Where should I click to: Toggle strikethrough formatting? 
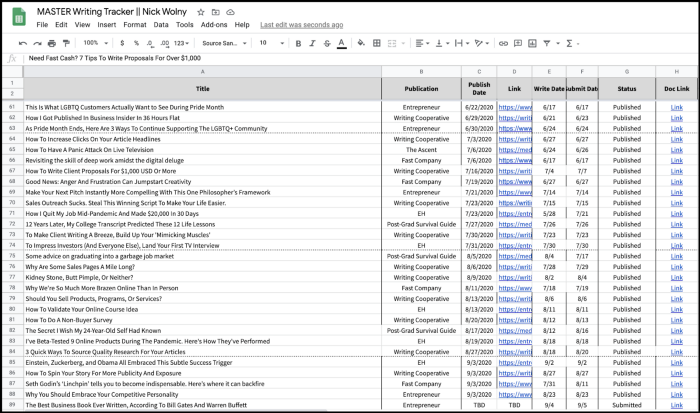point(325,43)
